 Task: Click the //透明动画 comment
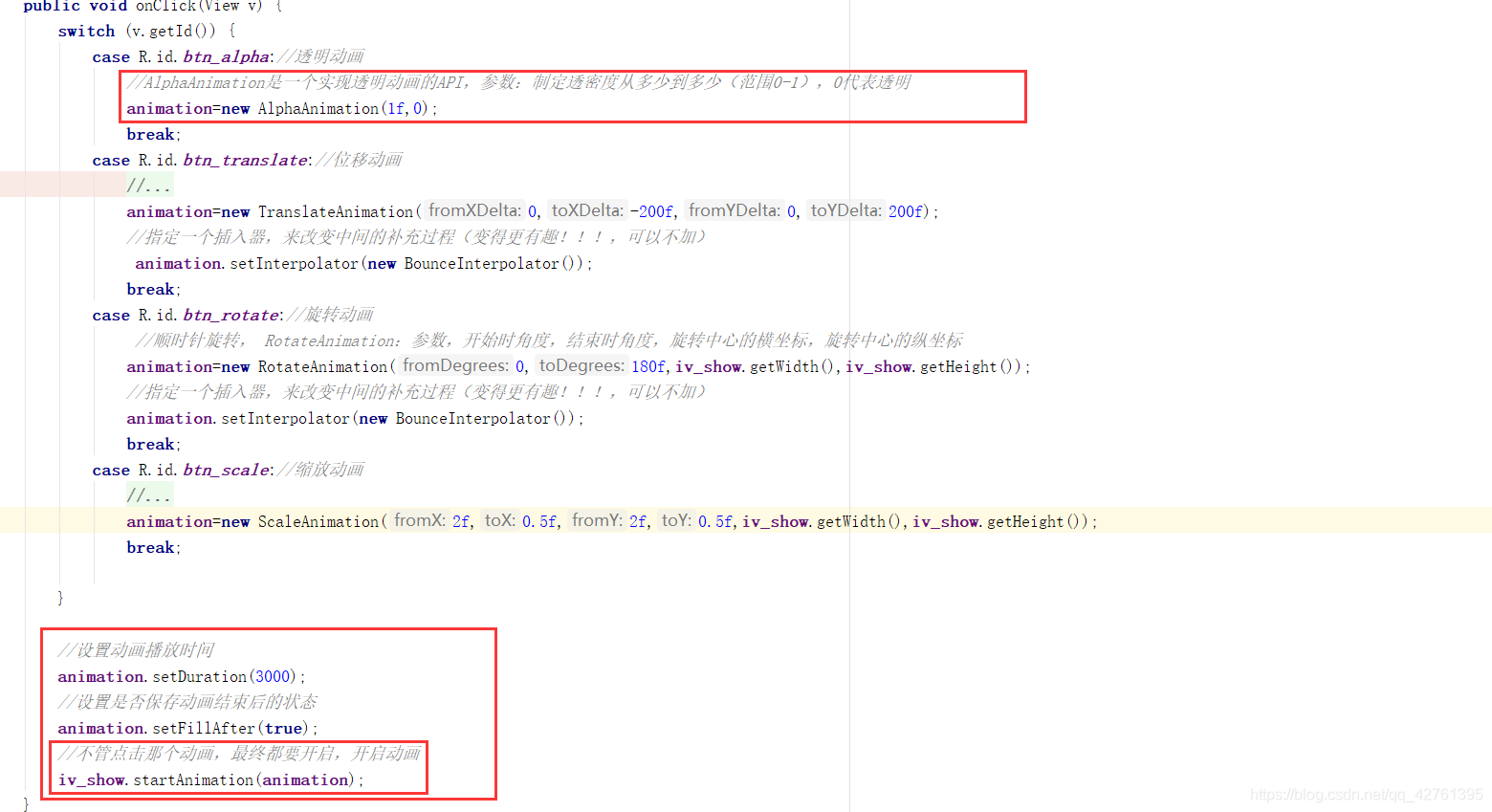[319, 56]
